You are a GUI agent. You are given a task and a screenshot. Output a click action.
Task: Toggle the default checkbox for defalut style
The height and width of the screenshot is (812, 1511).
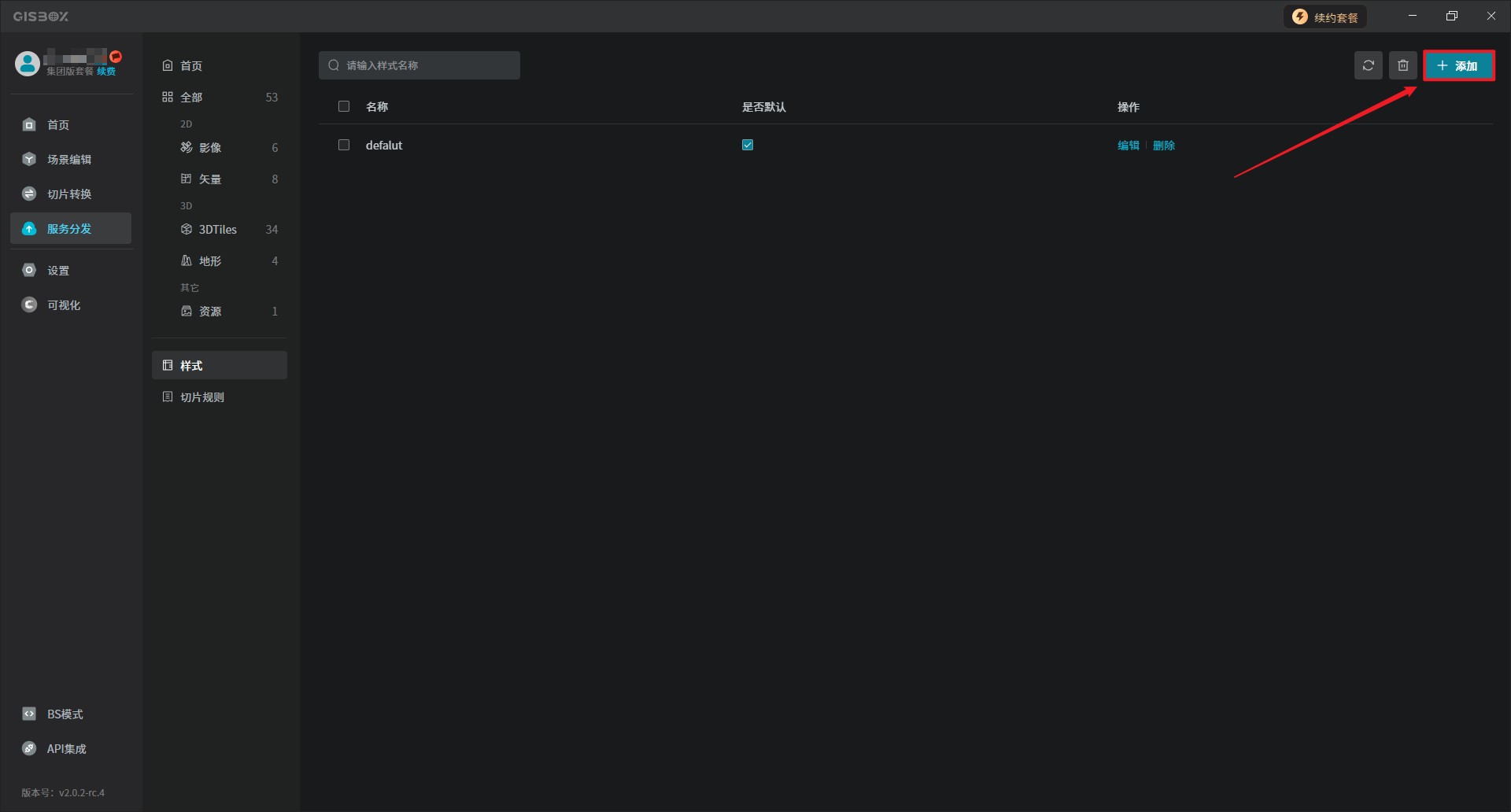(x=748, y=145)
